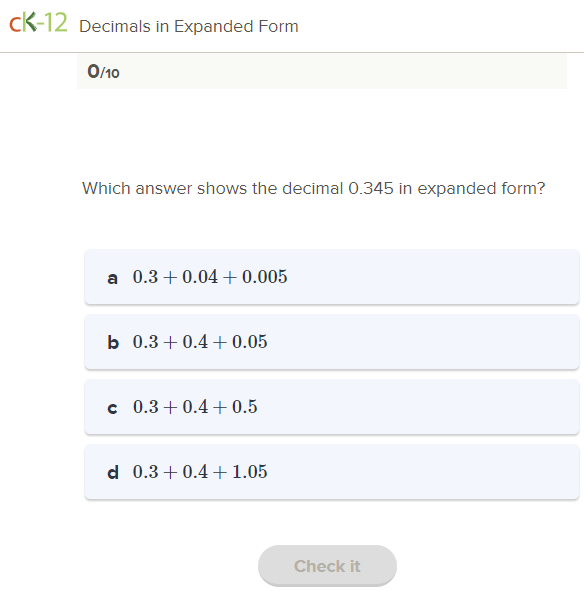
Task: Pick answer c: 0.3 + 0.4 + 0.5
Action: pyautogui.click(x=332, y=407)
